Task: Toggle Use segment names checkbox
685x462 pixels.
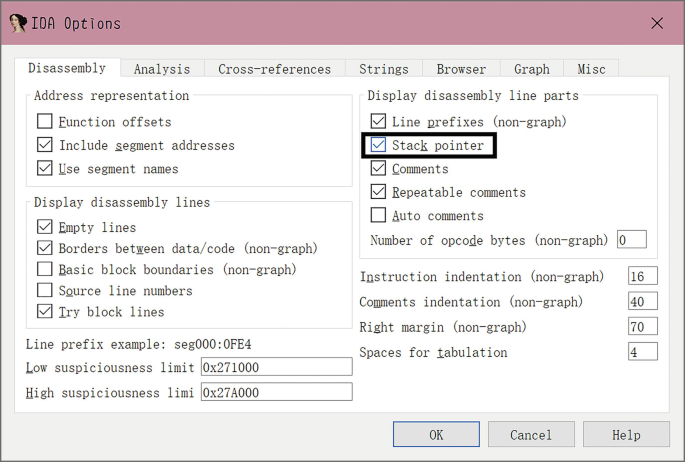Action: coord(45,169)
